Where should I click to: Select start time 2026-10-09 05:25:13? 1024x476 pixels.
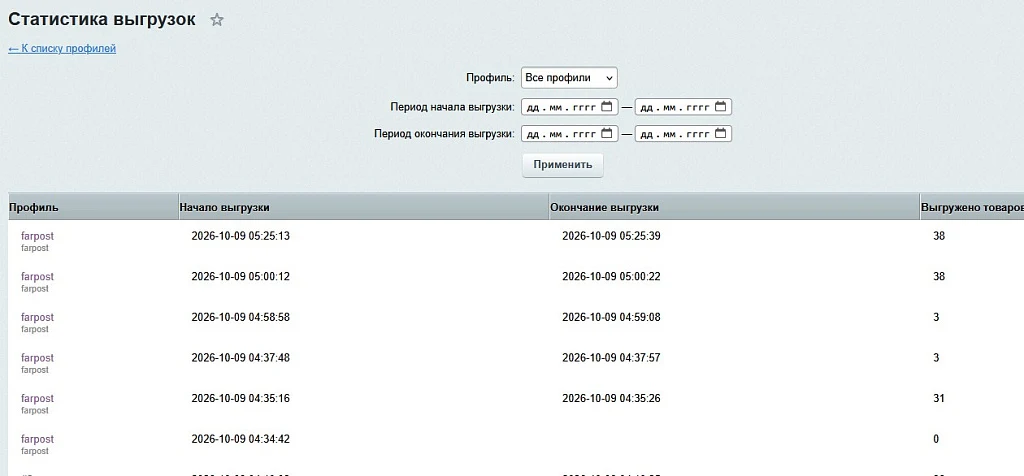[240, 236]
